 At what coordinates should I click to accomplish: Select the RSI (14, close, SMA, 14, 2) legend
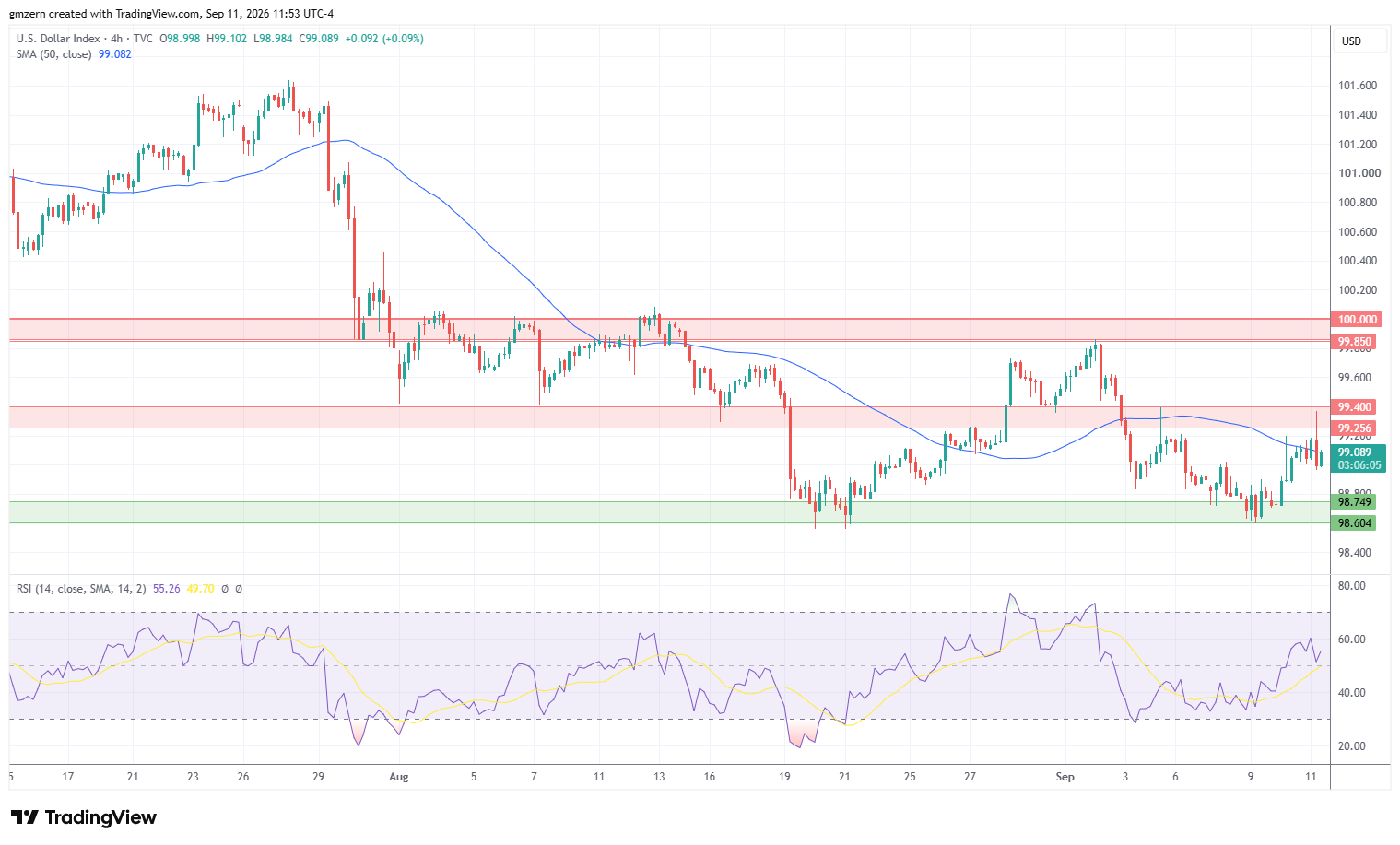(81, 588)
